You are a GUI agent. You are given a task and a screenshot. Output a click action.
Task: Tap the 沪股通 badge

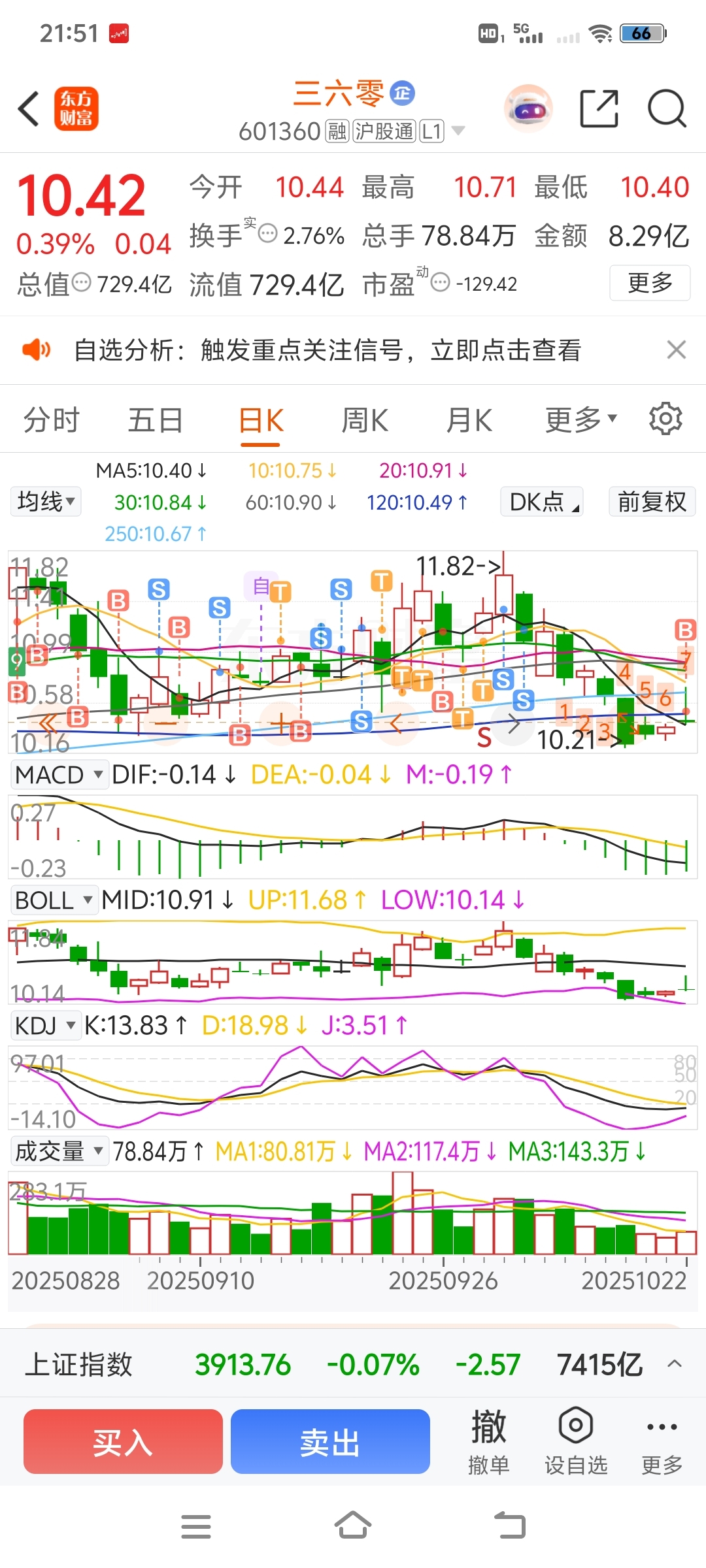pos(384,131)
